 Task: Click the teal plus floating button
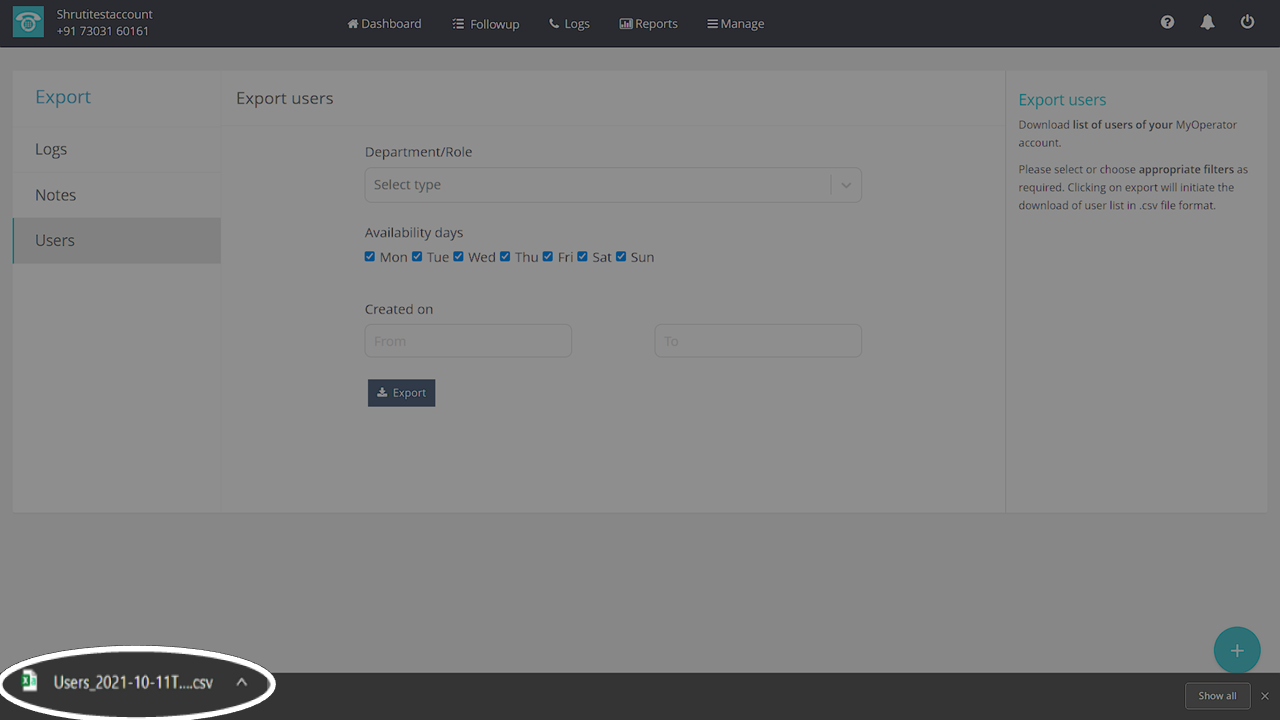tap(1237, 650)
